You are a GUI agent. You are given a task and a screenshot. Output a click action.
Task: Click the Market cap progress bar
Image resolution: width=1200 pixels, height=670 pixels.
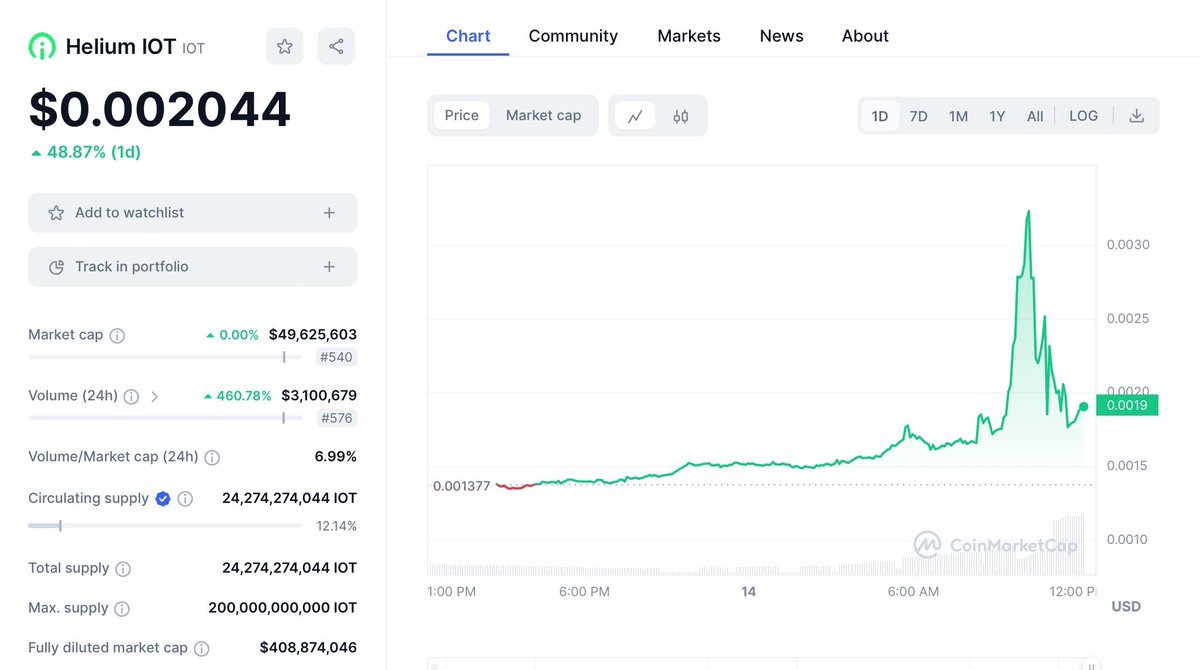[165, 357]
